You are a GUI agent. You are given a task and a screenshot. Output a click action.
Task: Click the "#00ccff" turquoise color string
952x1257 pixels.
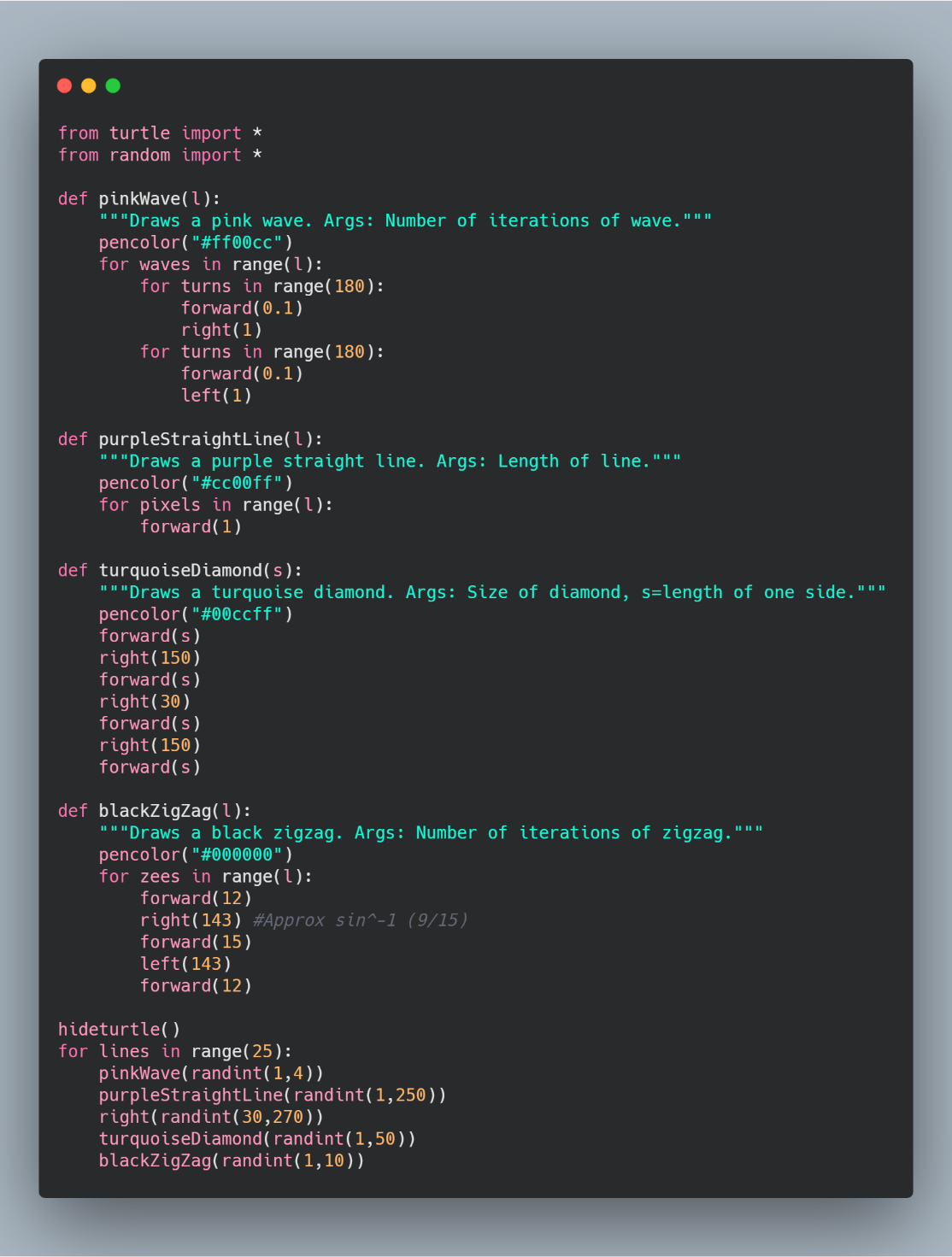tap(237, 614)
